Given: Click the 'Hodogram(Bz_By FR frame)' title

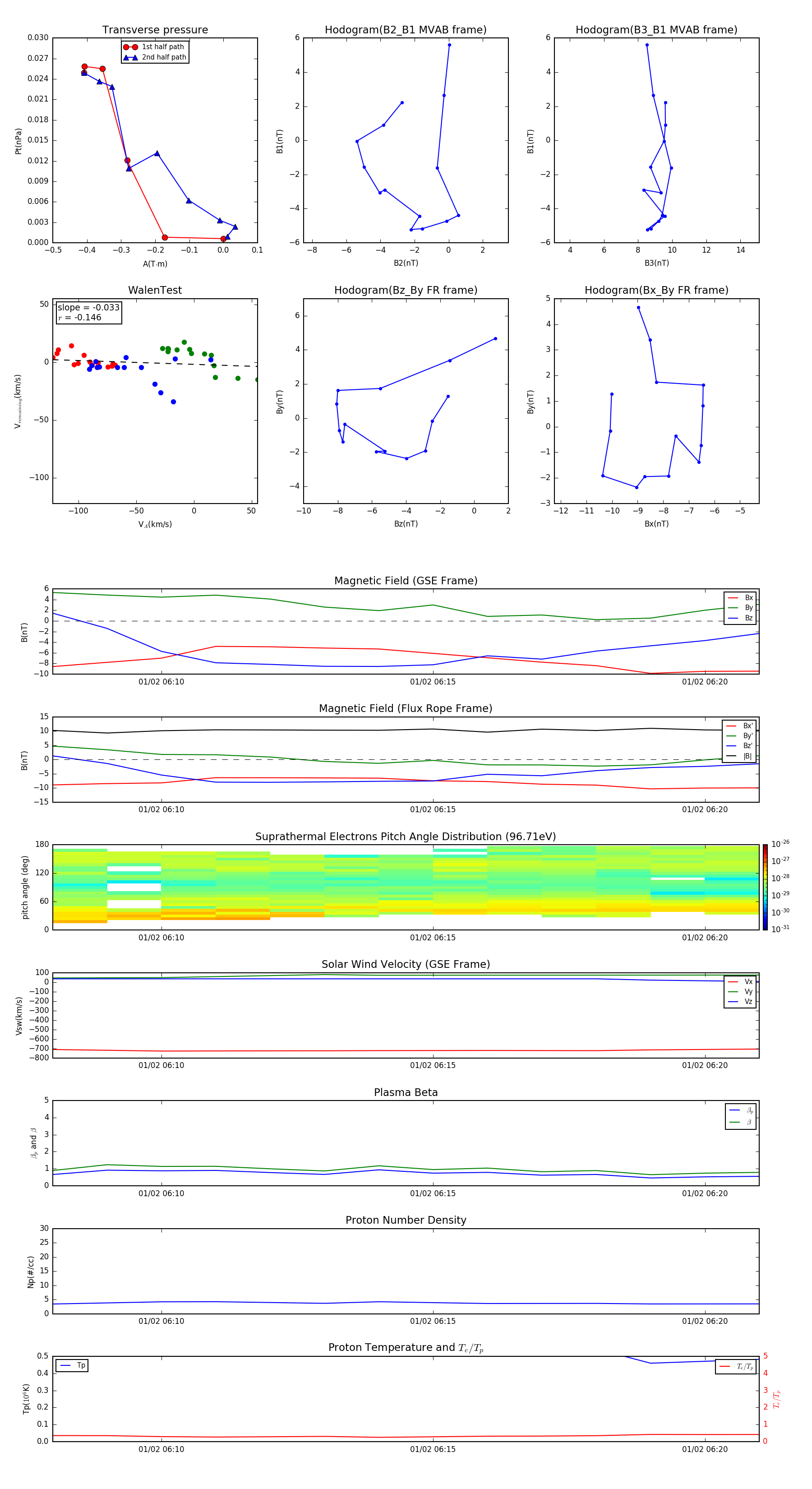Looking at the screenshot, I should point(406,290).
